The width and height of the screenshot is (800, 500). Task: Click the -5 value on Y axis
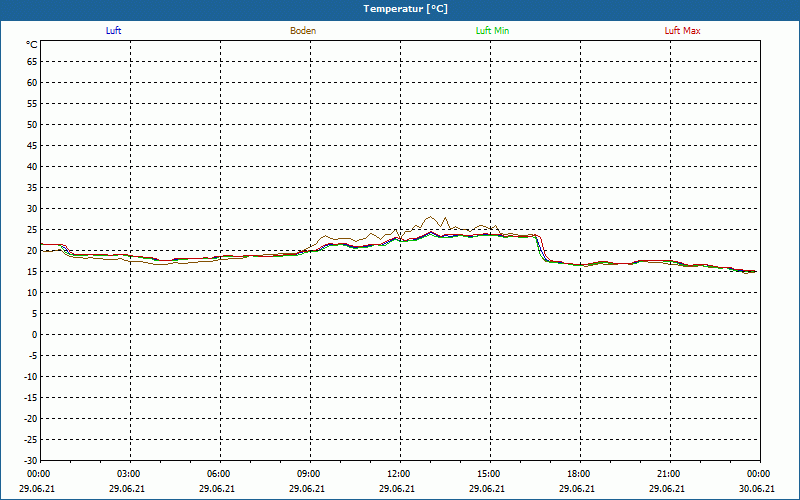pyautogui.click(x=33, y=356)
